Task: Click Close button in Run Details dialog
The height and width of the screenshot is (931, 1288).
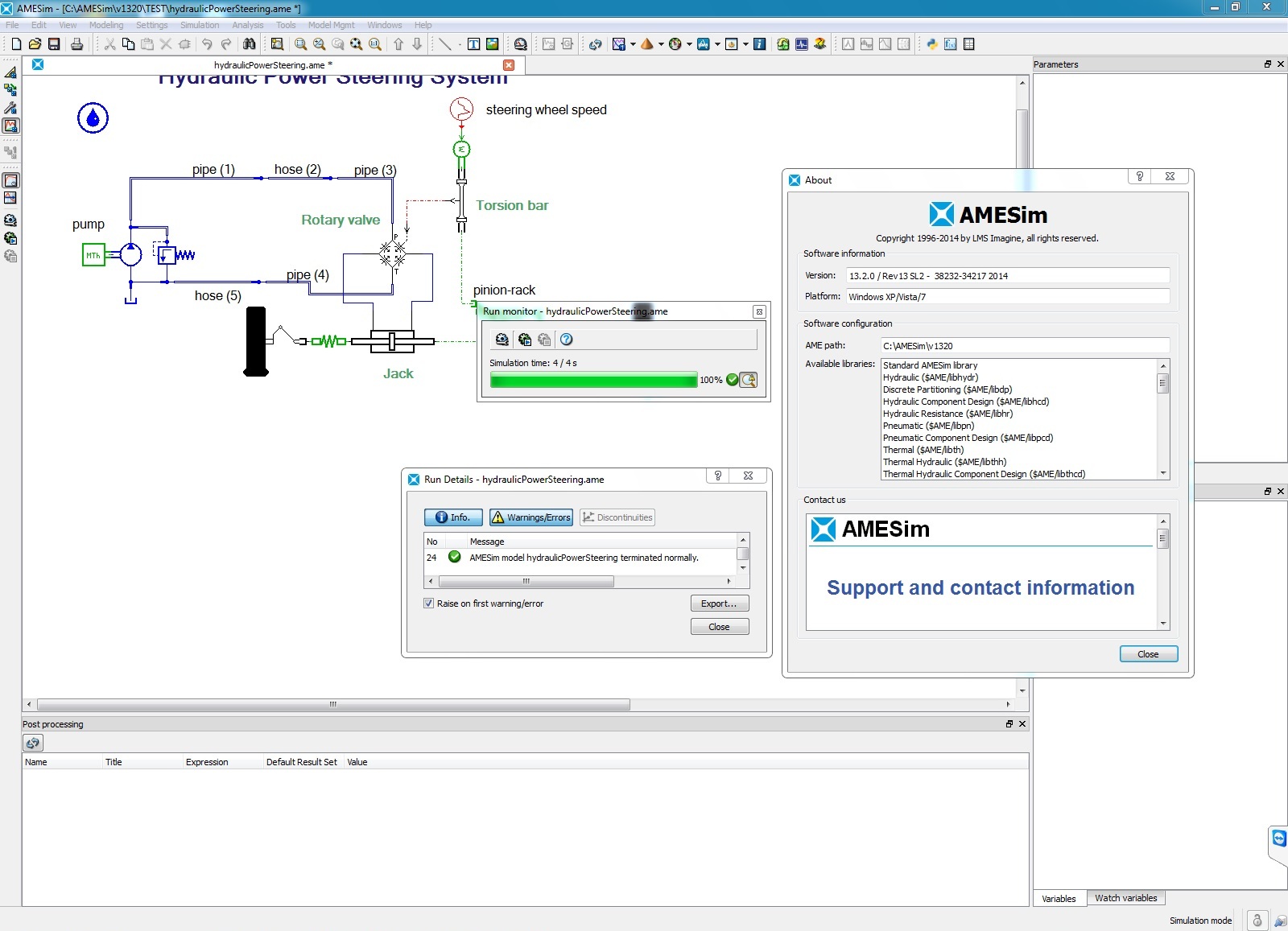Action: (719, 627)
